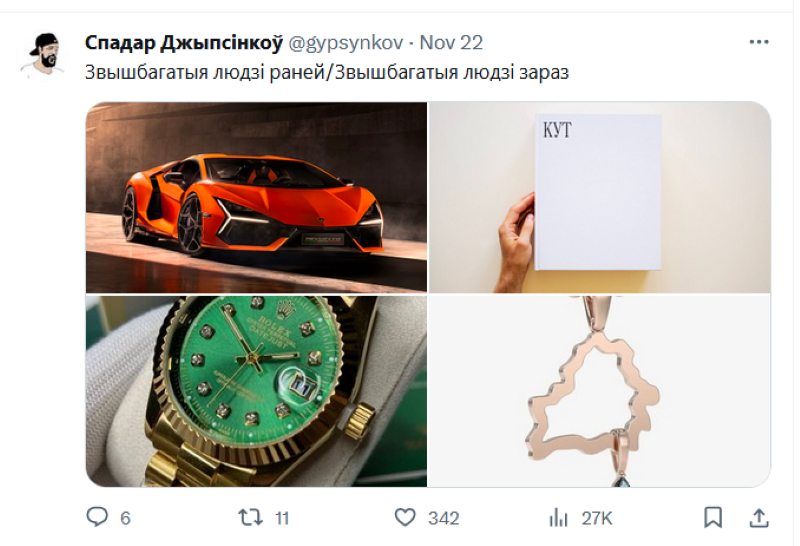This screenshot has width=800, height=546.
Task: Bookmark this tweet
Action: tap(712, 517)
